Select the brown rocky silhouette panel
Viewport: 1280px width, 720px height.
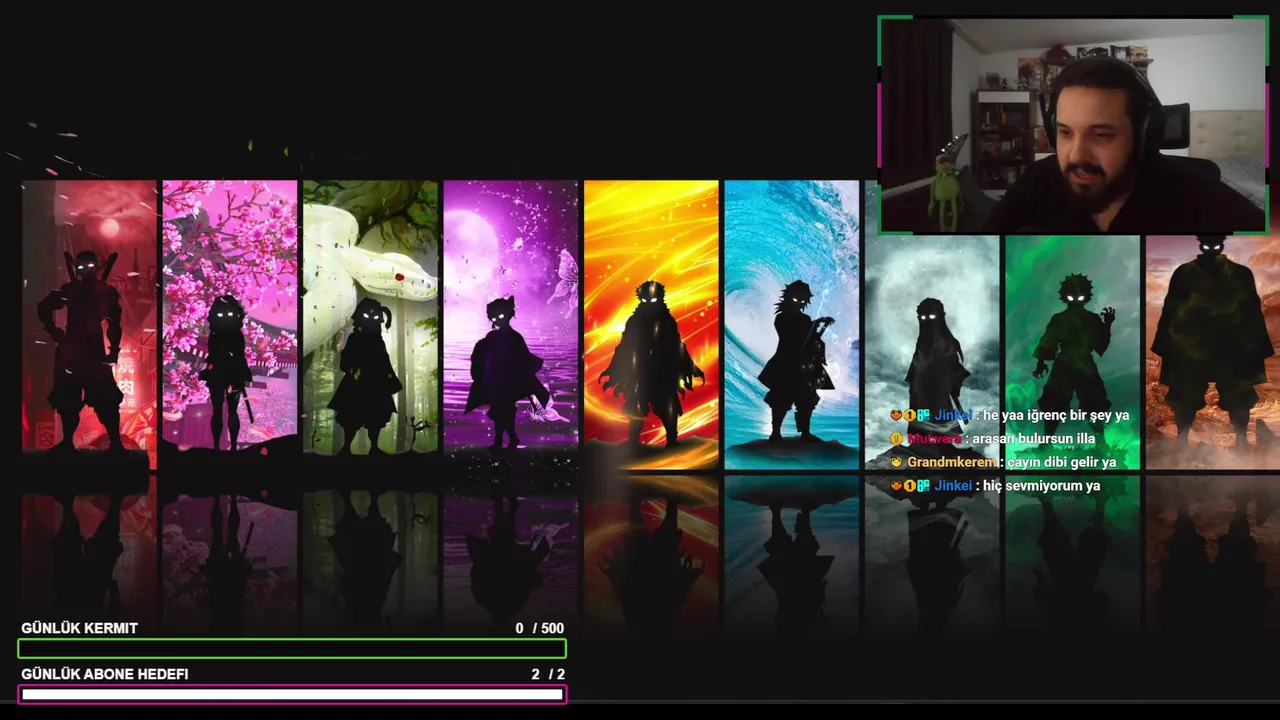coord(1213,352)
